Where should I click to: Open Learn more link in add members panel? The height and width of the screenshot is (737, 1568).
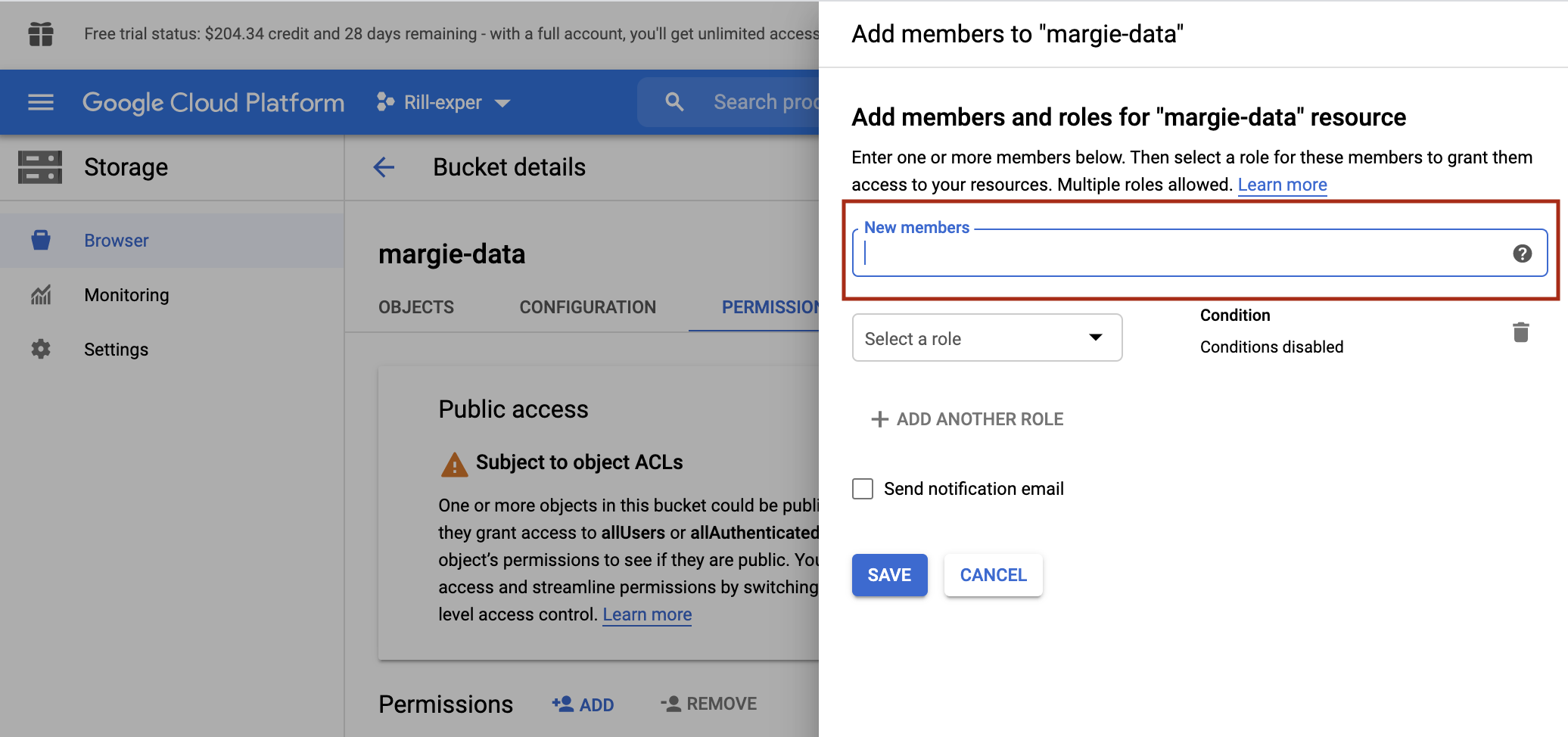click(x=1282, y=185)
